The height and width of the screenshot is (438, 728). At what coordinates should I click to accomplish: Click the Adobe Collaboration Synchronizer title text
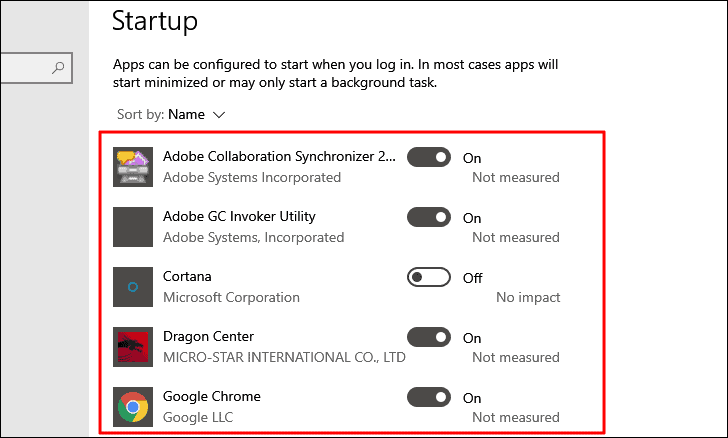click(x=279, y=157)
